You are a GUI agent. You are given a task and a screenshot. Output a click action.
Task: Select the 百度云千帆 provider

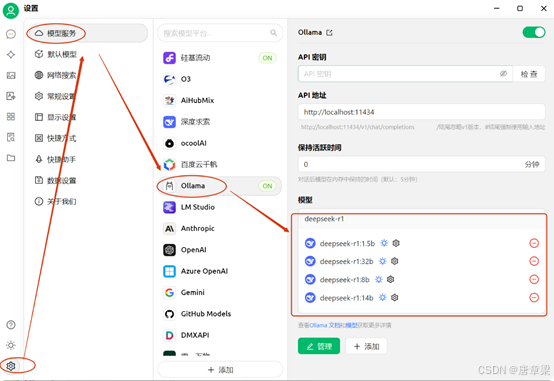tap(219, 164)
